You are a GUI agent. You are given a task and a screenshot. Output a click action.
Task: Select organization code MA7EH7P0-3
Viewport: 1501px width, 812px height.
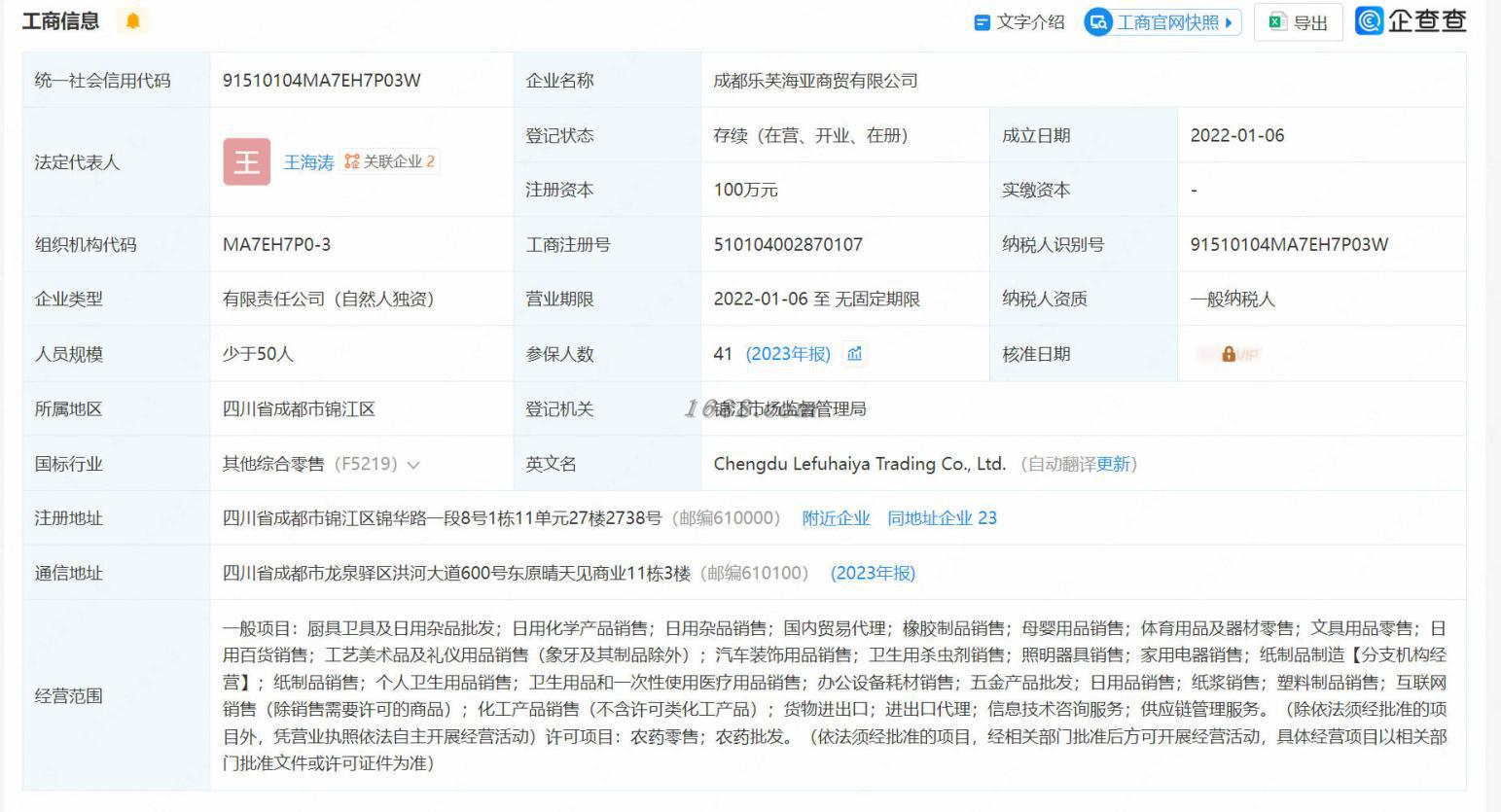click(x=276, y=244)
